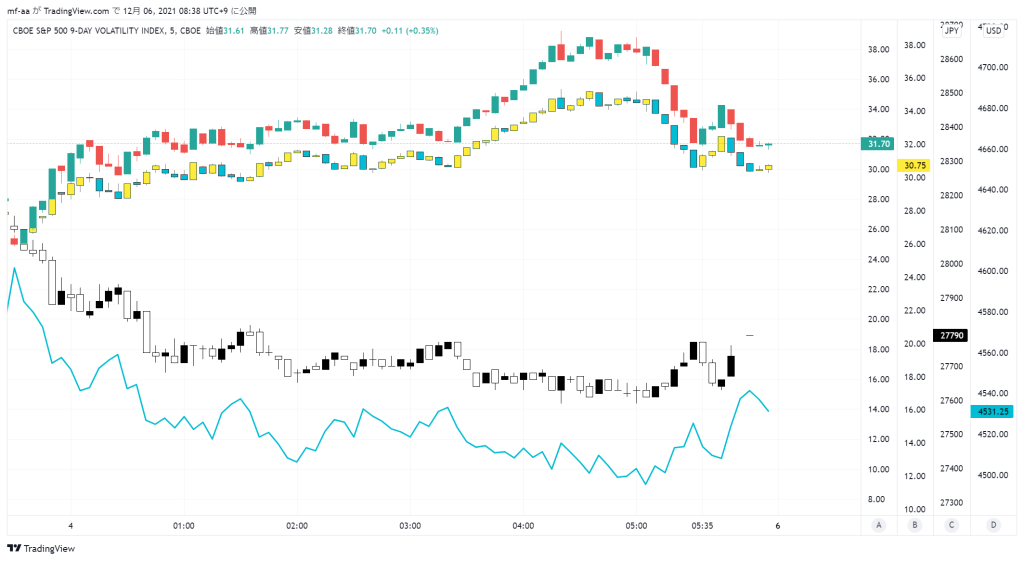Viewport: 1024px width, 561px height.
Task: Open the JPY currency selector on price scale
Action: coord(952,31)
